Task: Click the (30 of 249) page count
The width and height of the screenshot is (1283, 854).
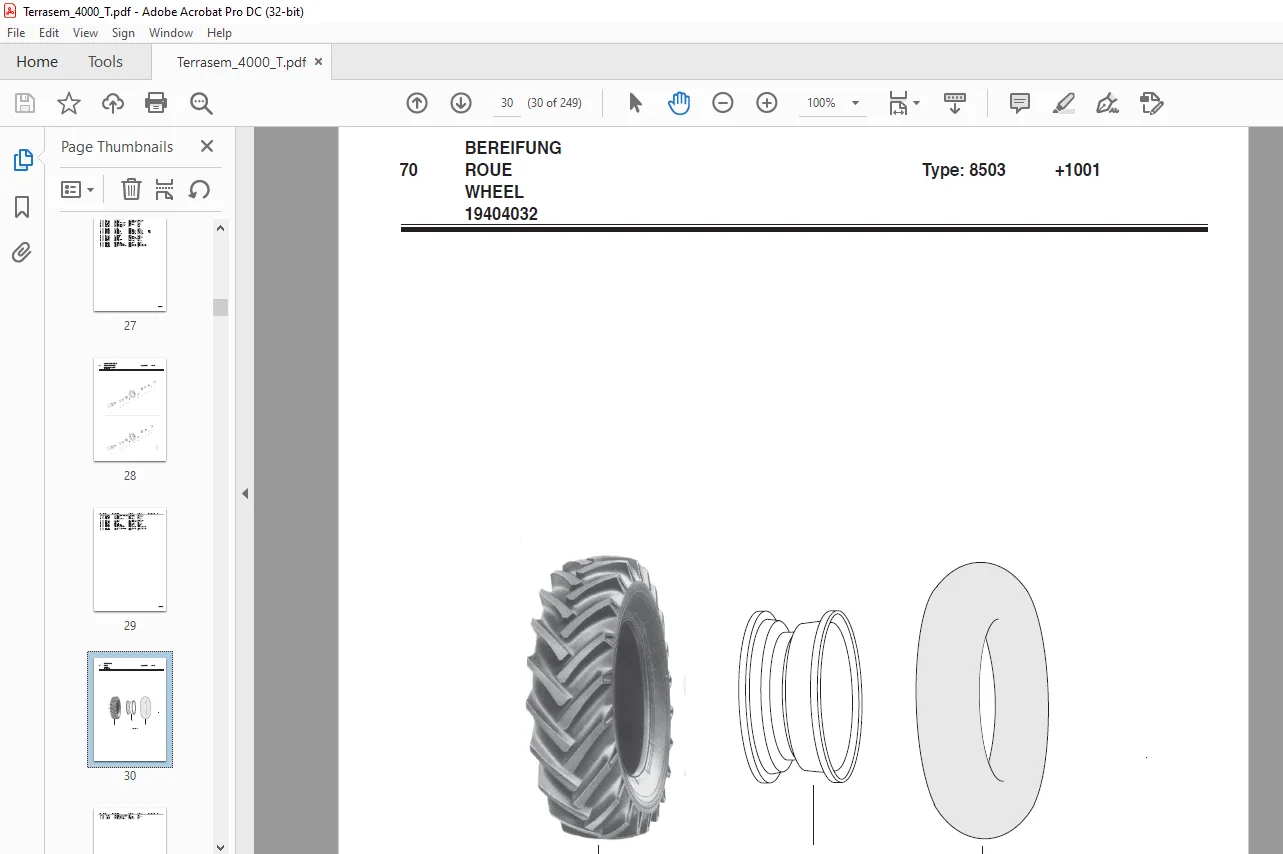Action: click(555, 103)
